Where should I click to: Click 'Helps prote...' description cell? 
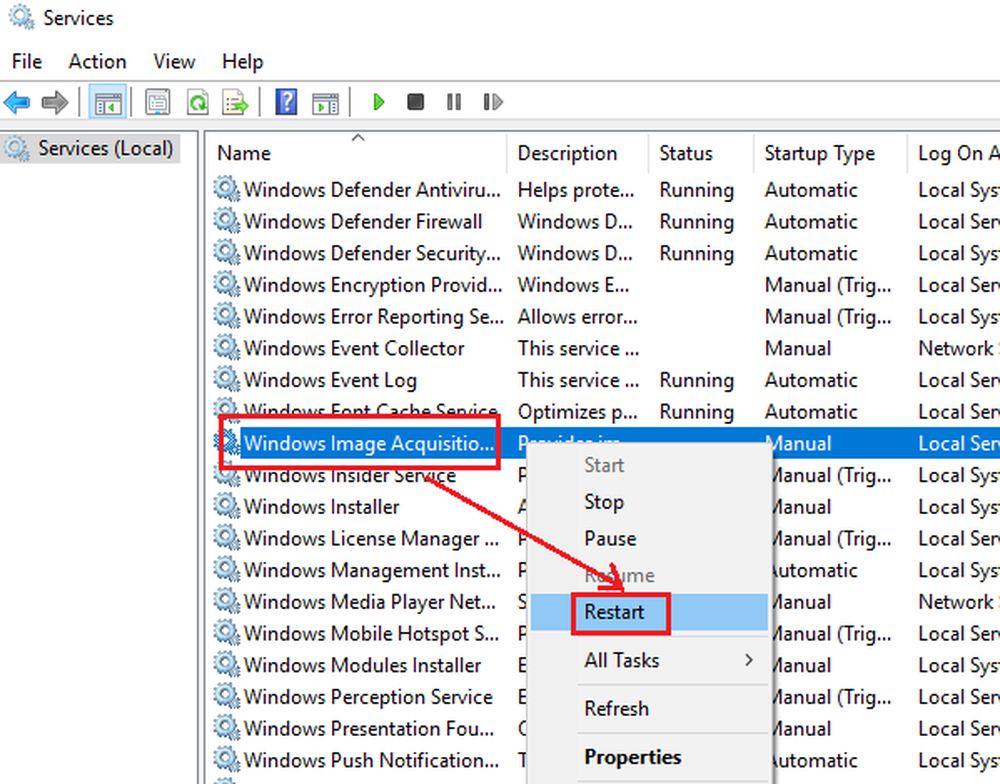[x=575, y=189]
